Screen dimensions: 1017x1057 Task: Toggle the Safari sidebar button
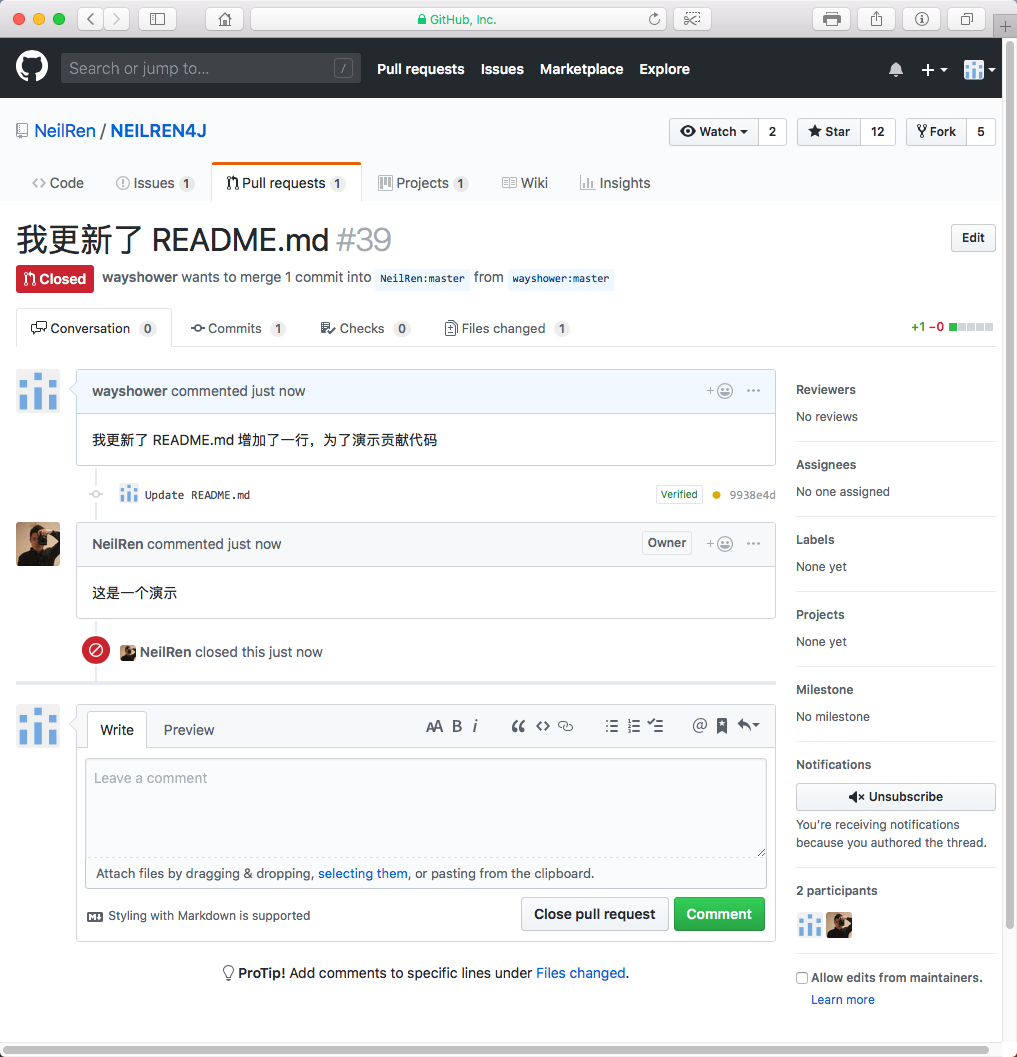(157, 19)
